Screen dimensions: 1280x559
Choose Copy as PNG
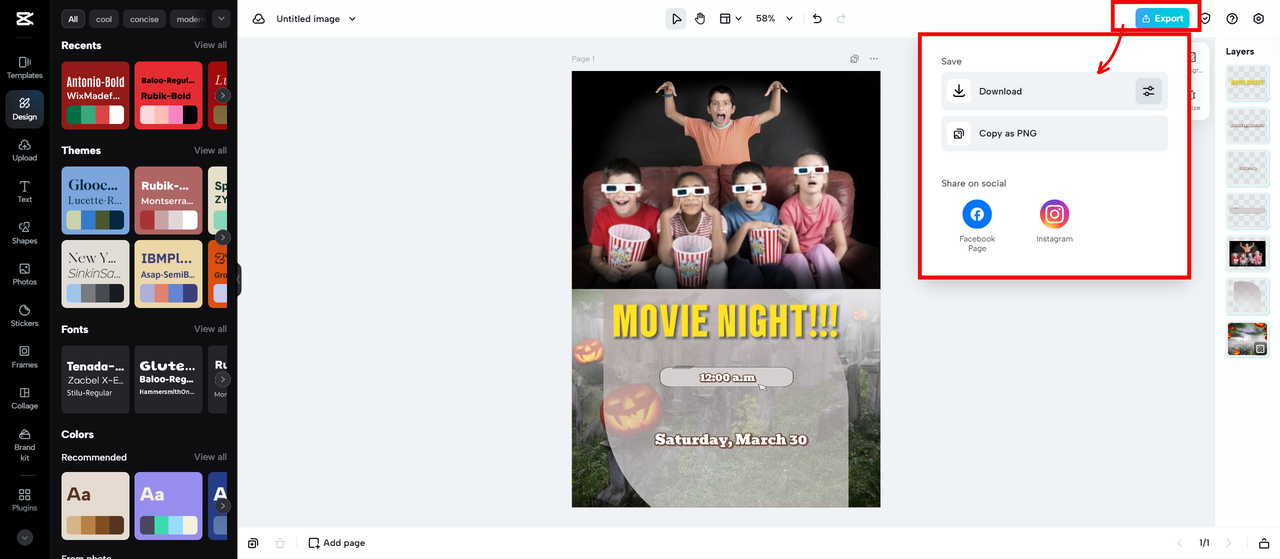pyautogui.click(x=1054, y=133)
